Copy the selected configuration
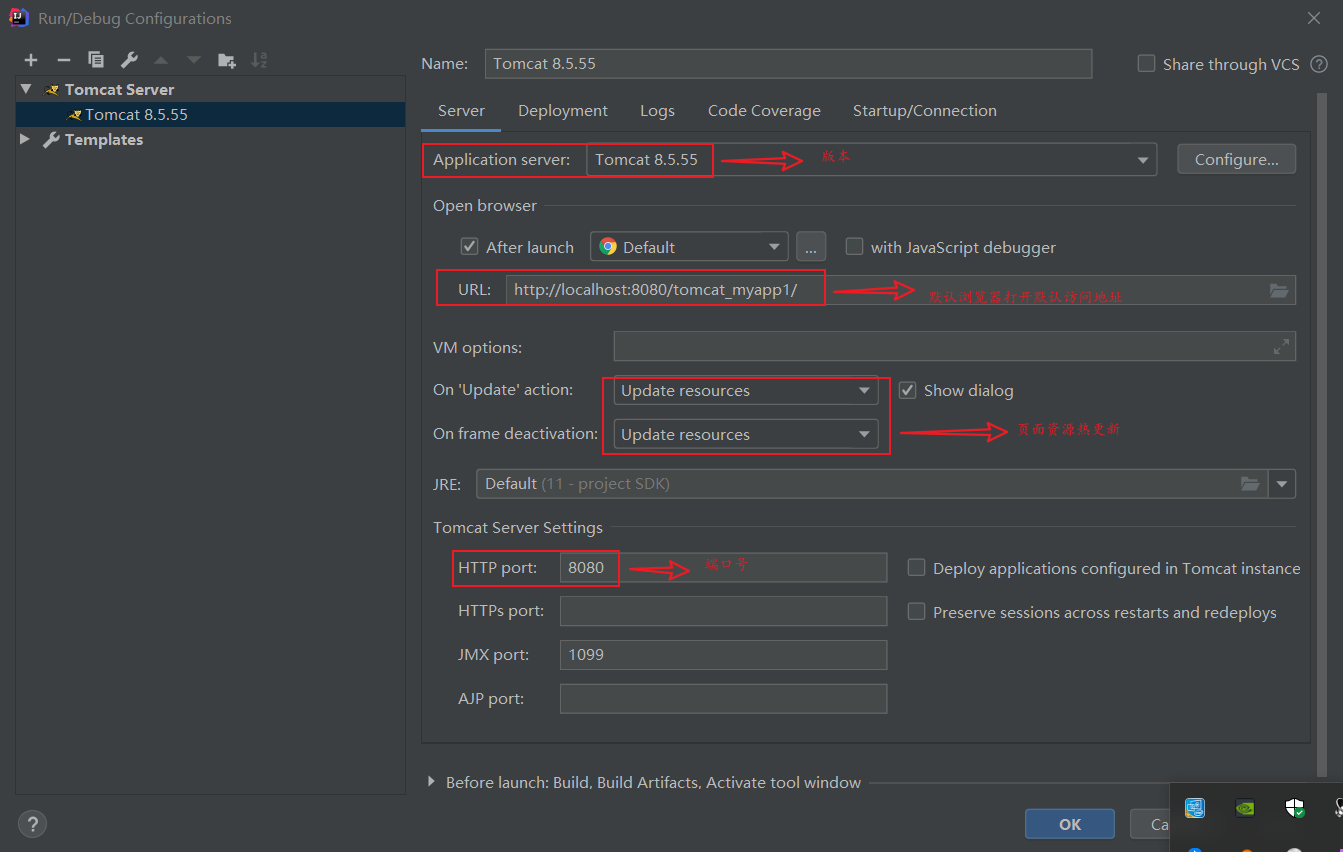This screenshot has width=1343, height=852. (x=96, y=60)
